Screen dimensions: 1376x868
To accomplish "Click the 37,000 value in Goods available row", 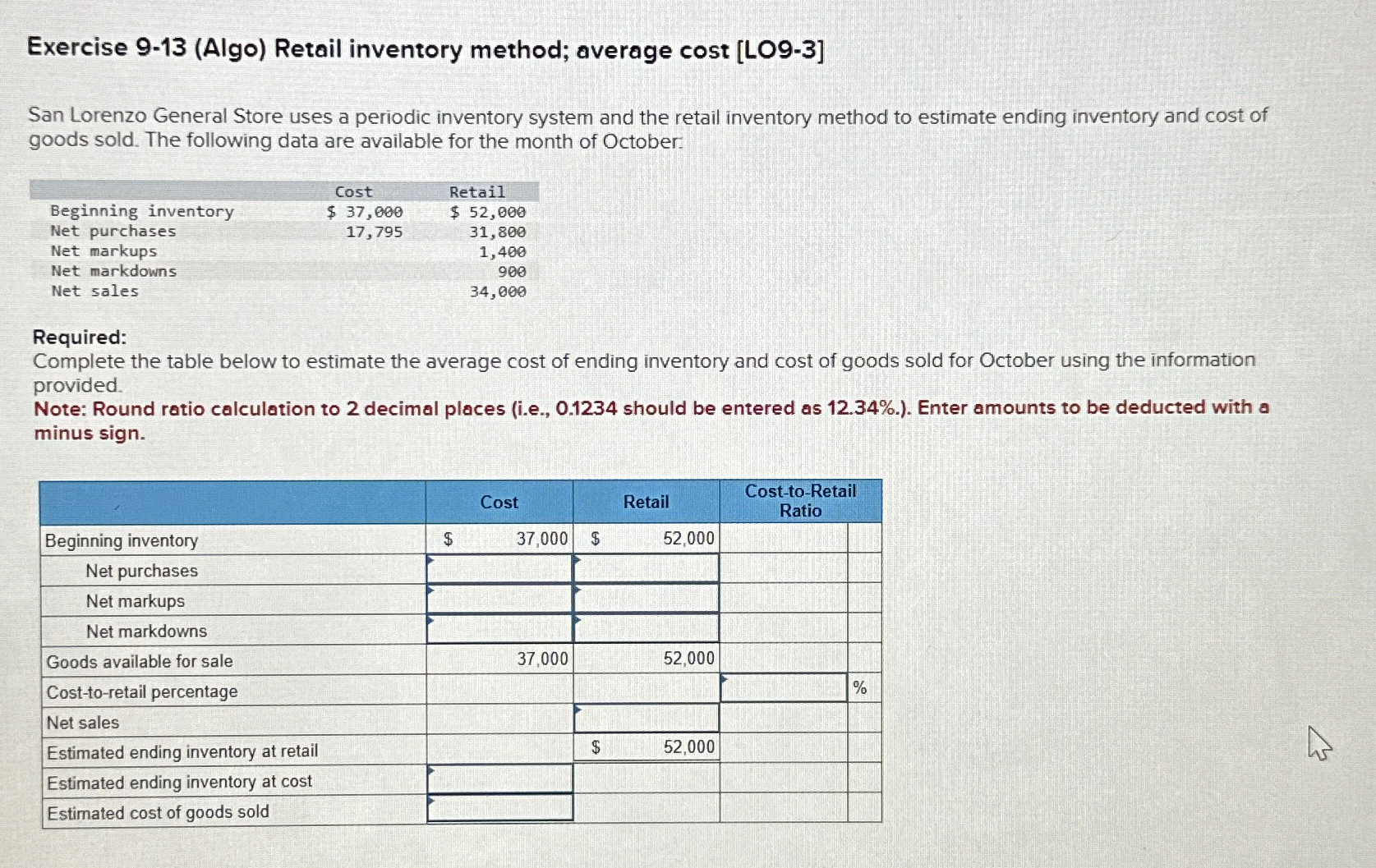I will click(542, 659).
